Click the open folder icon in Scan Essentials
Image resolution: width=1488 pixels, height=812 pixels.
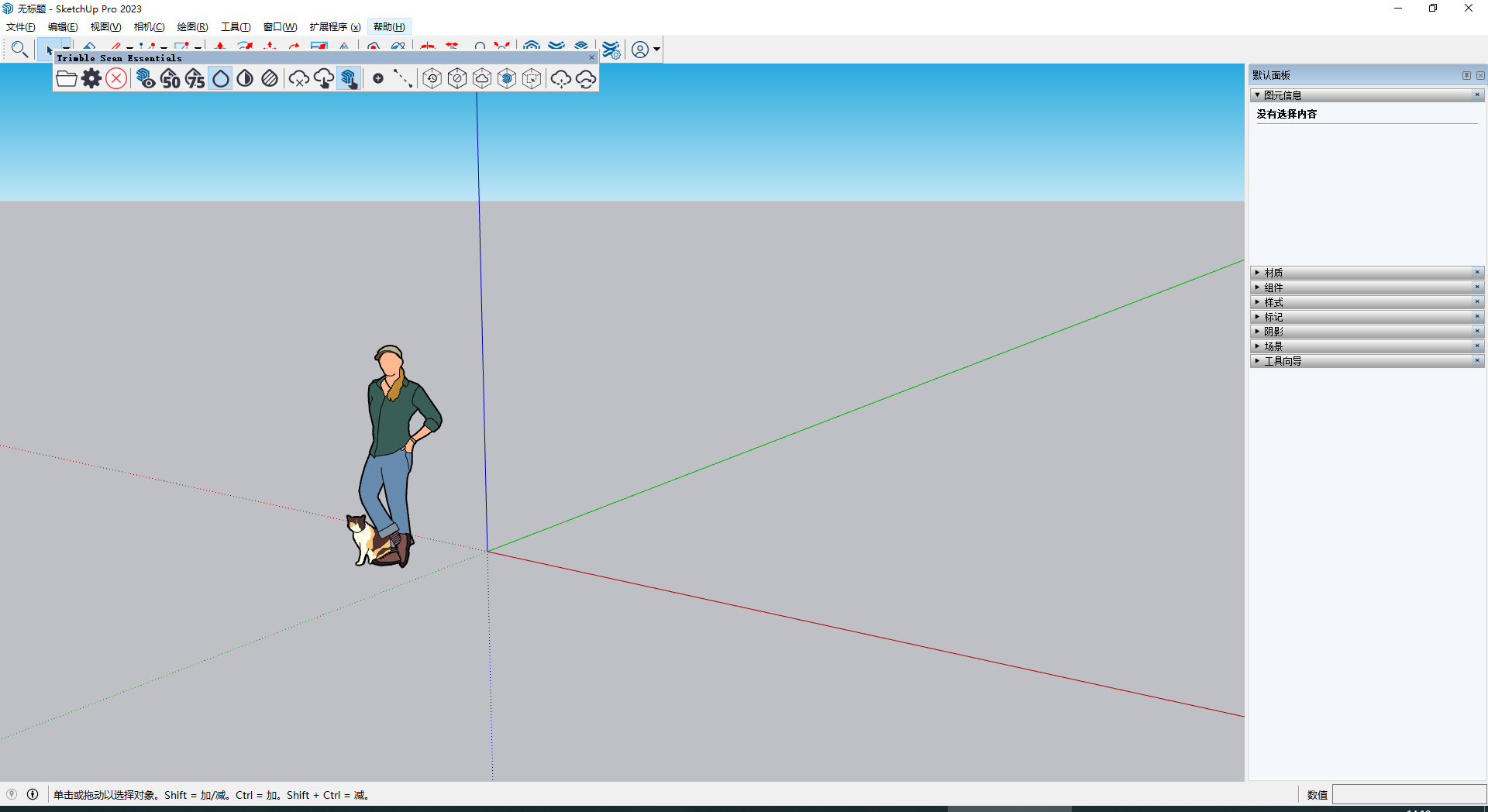[x=67, y=79]
